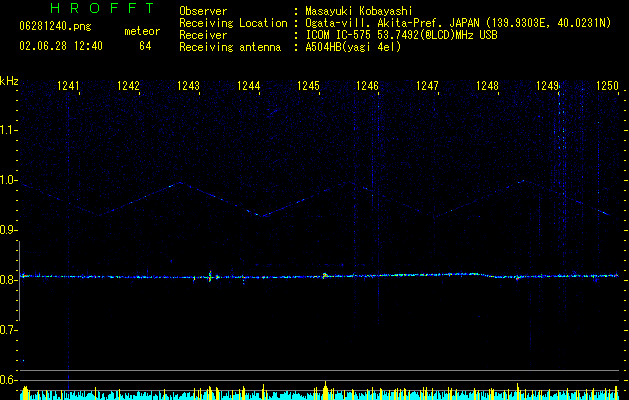Click the 1241 time marker
This screenshot has width=629, height=400.
pos(68,86)
